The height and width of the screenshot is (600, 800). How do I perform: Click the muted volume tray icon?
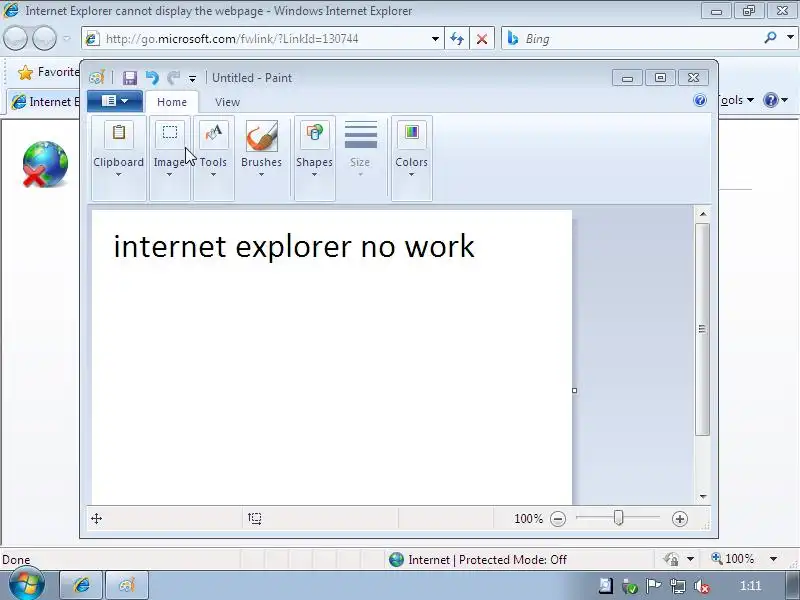pos(702,586)
